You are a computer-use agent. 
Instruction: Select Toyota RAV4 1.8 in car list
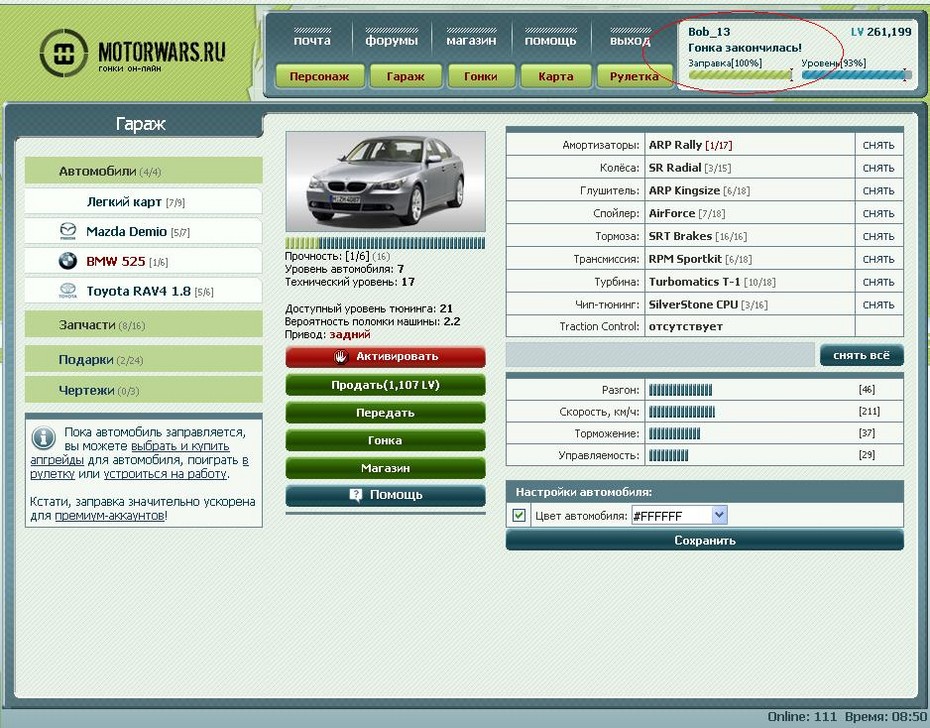tap(144, 291)
